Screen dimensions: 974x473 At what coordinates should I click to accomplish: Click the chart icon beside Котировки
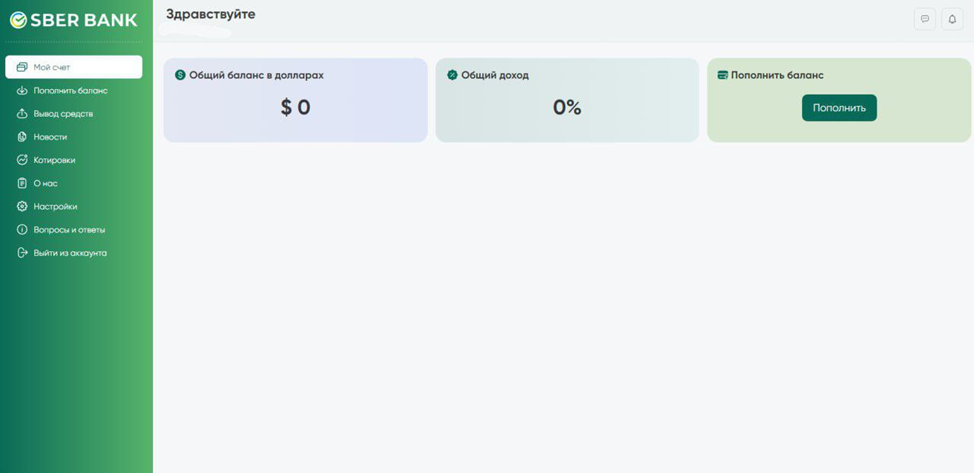tap(22, 160)
